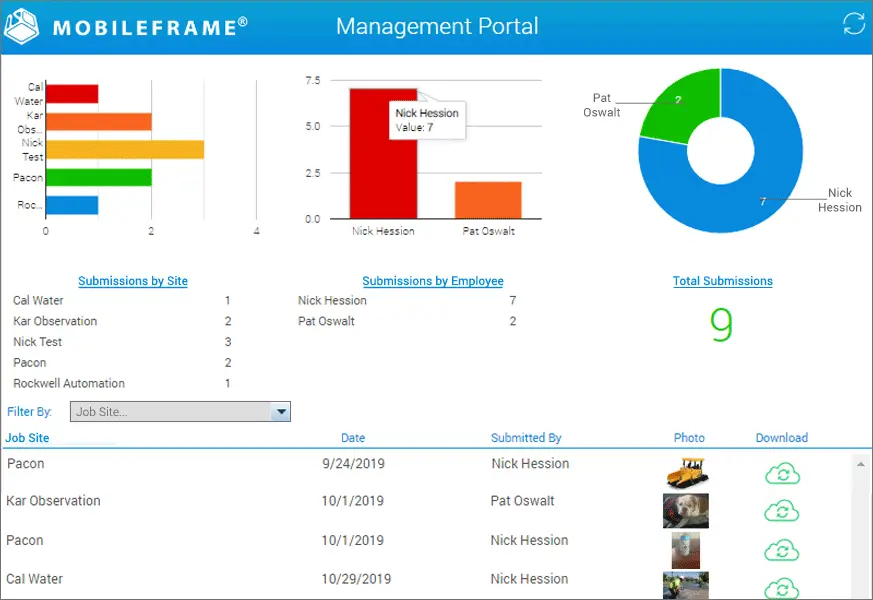Open Total Submissions link
The height and width of the screenshot is (600, 873).
723,281
